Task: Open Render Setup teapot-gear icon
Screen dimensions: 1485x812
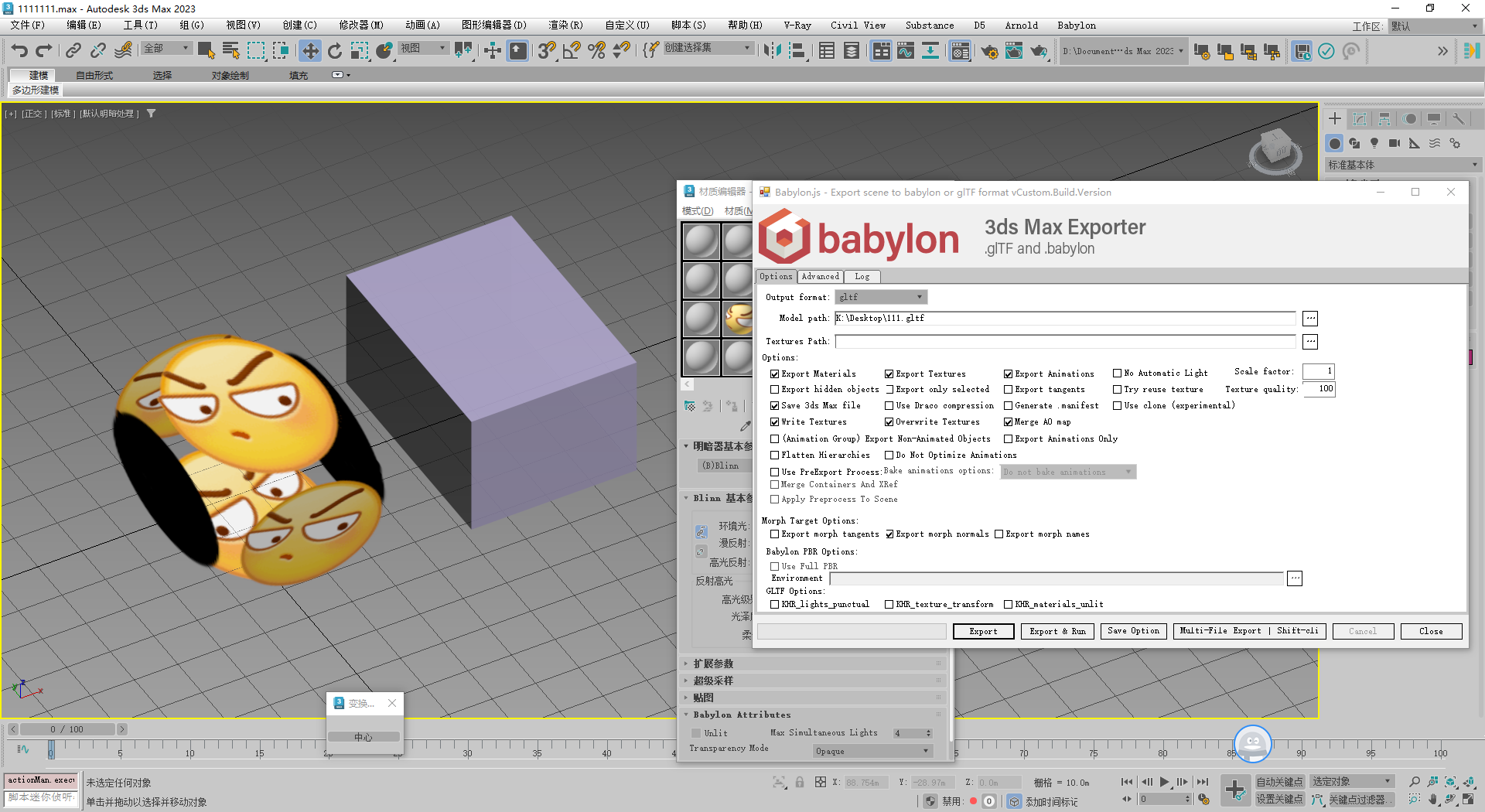Action: pyautogui.click(x=989, y=51)
